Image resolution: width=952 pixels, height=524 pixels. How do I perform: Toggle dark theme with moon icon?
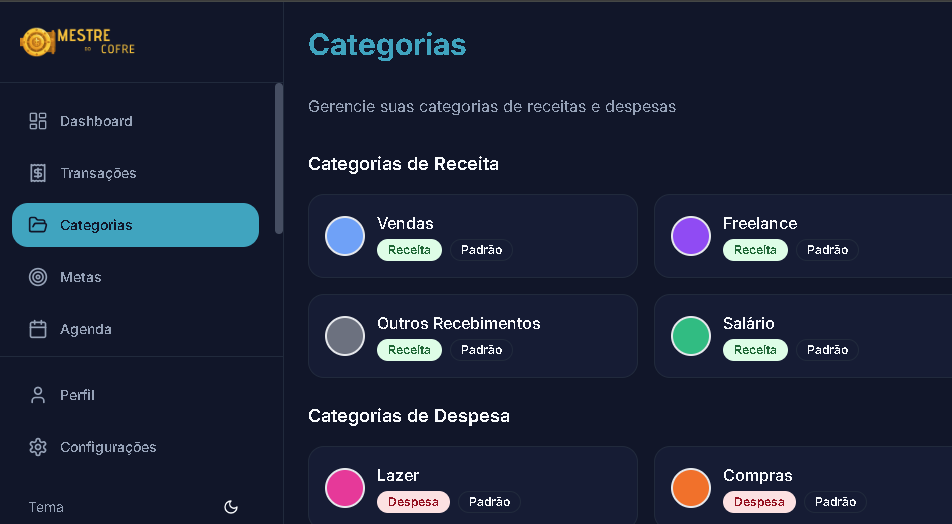[x=231, y=507]
